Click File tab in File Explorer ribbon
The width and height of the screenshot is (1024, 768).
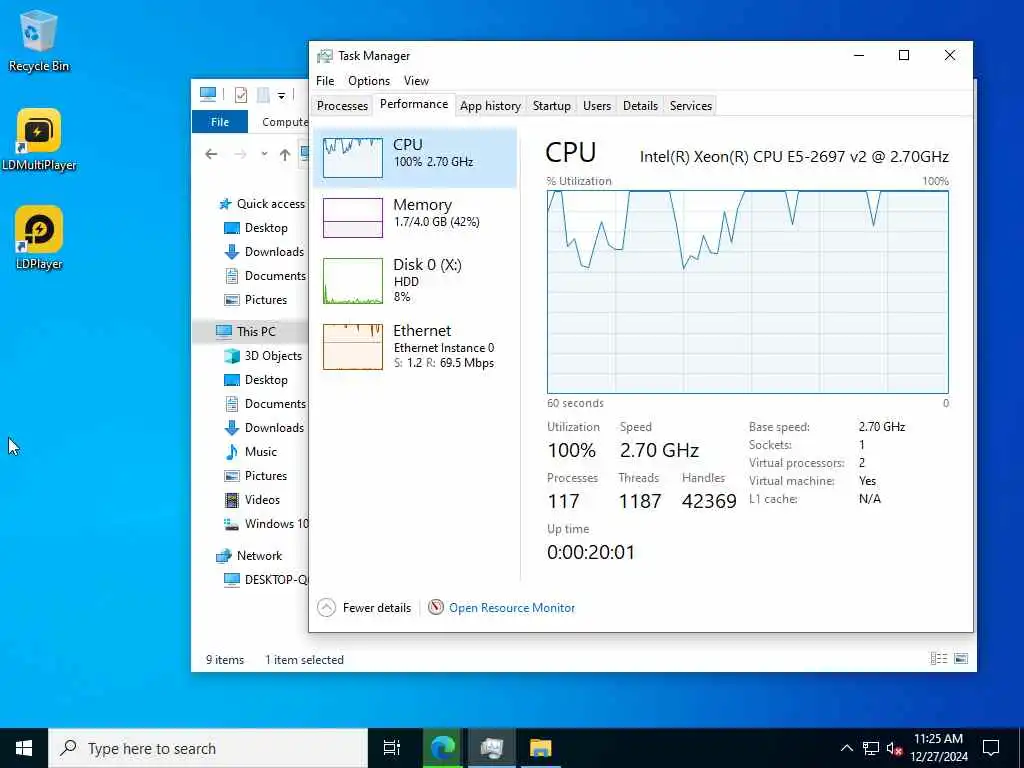220,122
